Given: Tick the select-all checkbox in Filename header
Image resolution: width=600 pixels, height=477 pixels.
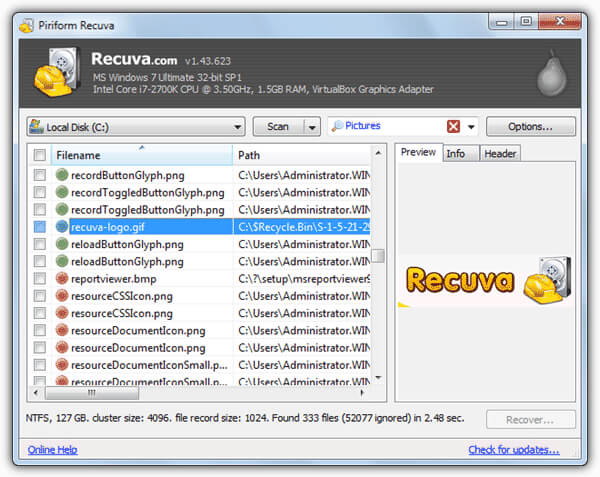Looking at the screenshot, I should tap(39, 155).
